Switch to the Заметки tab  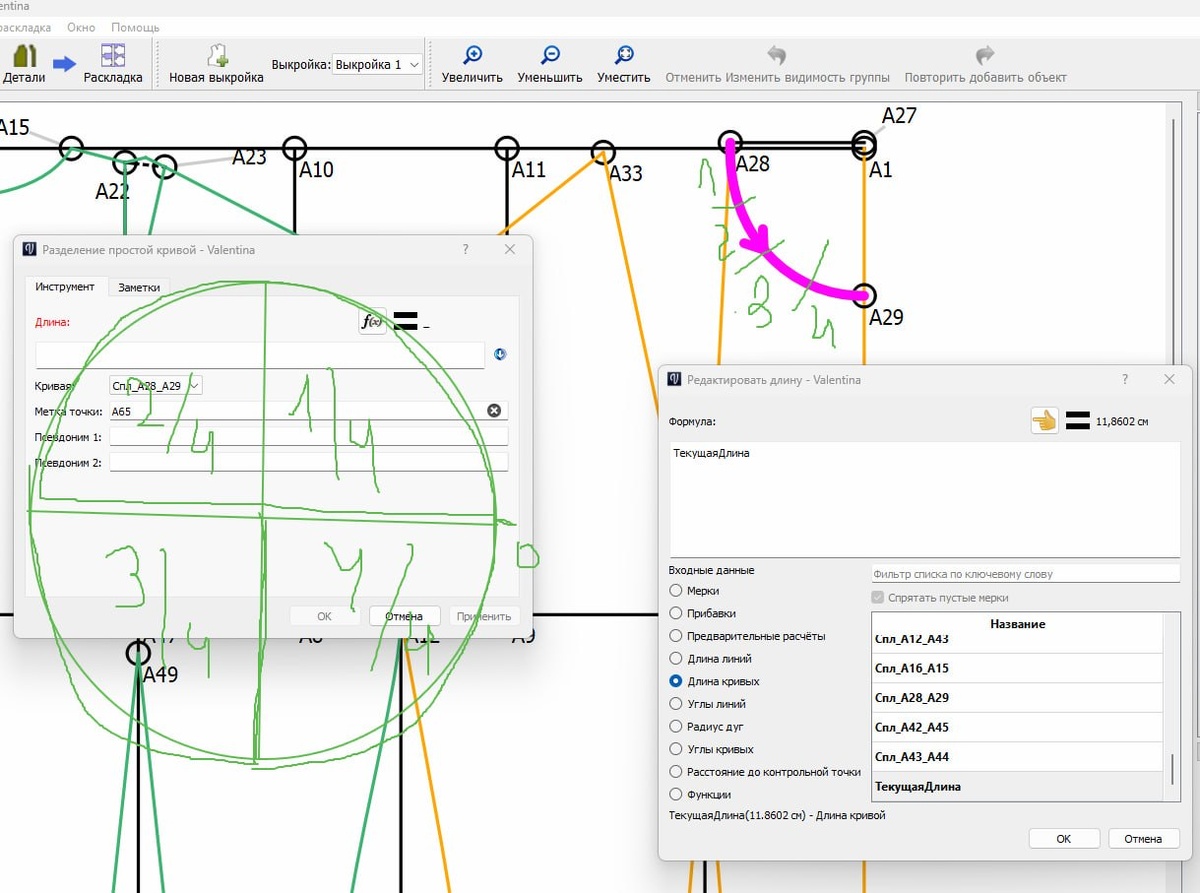tap(138, 287)
